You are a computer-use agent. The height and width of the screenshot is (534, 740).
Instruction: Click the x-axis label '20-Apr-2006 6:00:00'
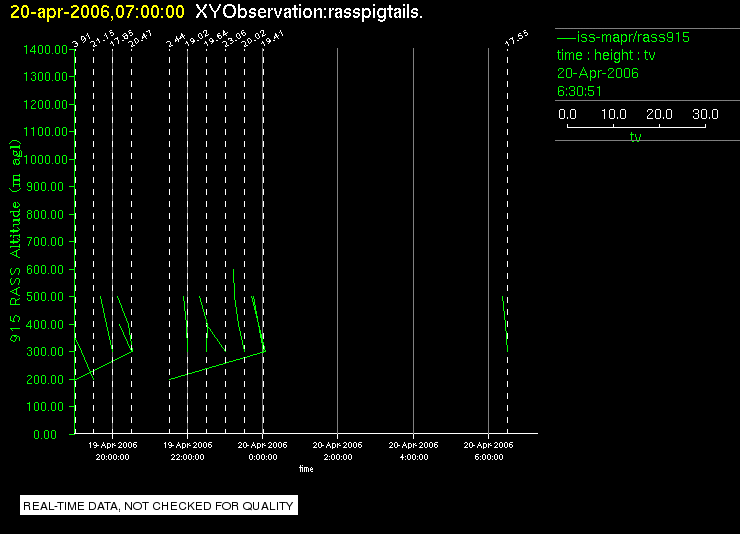(488, 451)
